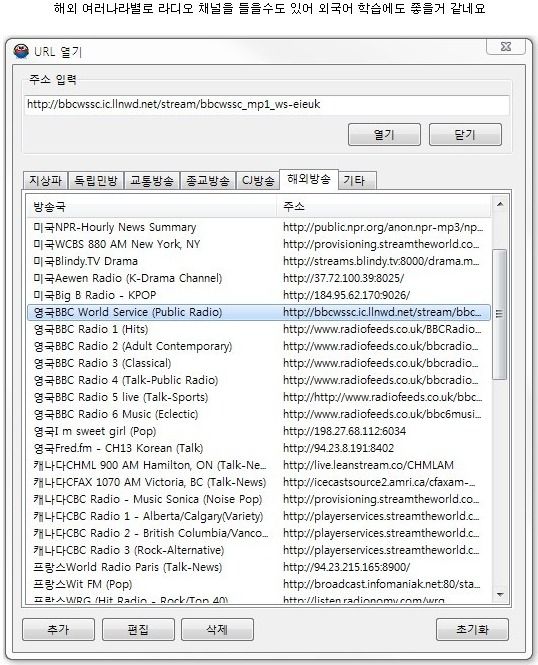Viewport: 538px width, 665px height.
Task: Select 캐나다CHML 900 AM Hamilton row
Action: [x=259, y=465]
